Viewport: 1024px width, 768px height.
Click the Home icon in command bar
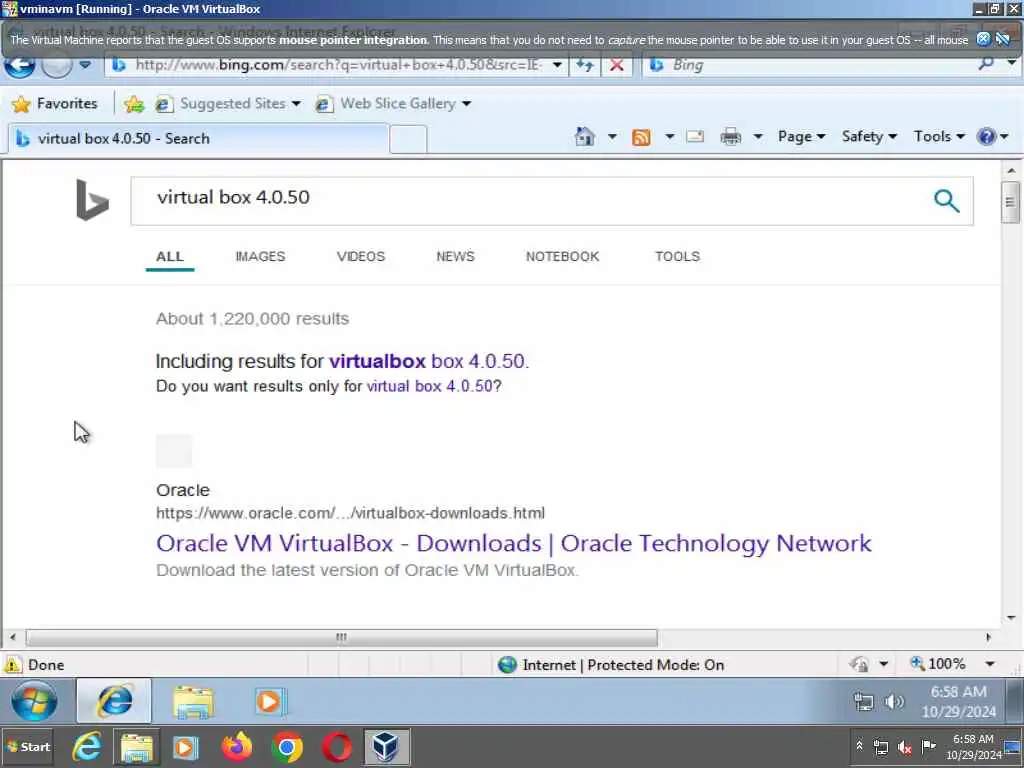pos(584,136)
